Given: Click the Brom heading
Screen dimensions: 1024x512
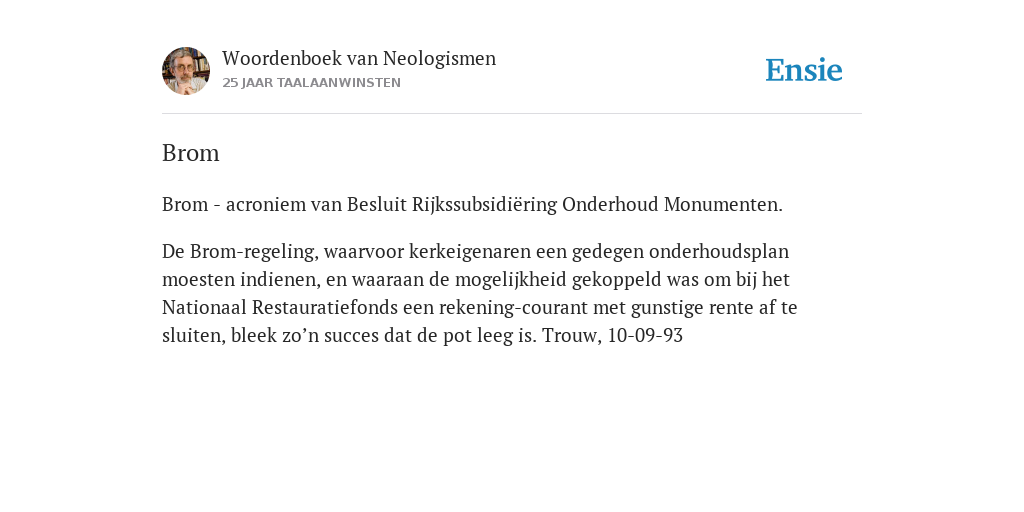Looking at the screenshot, I should (x=191, y=153).
